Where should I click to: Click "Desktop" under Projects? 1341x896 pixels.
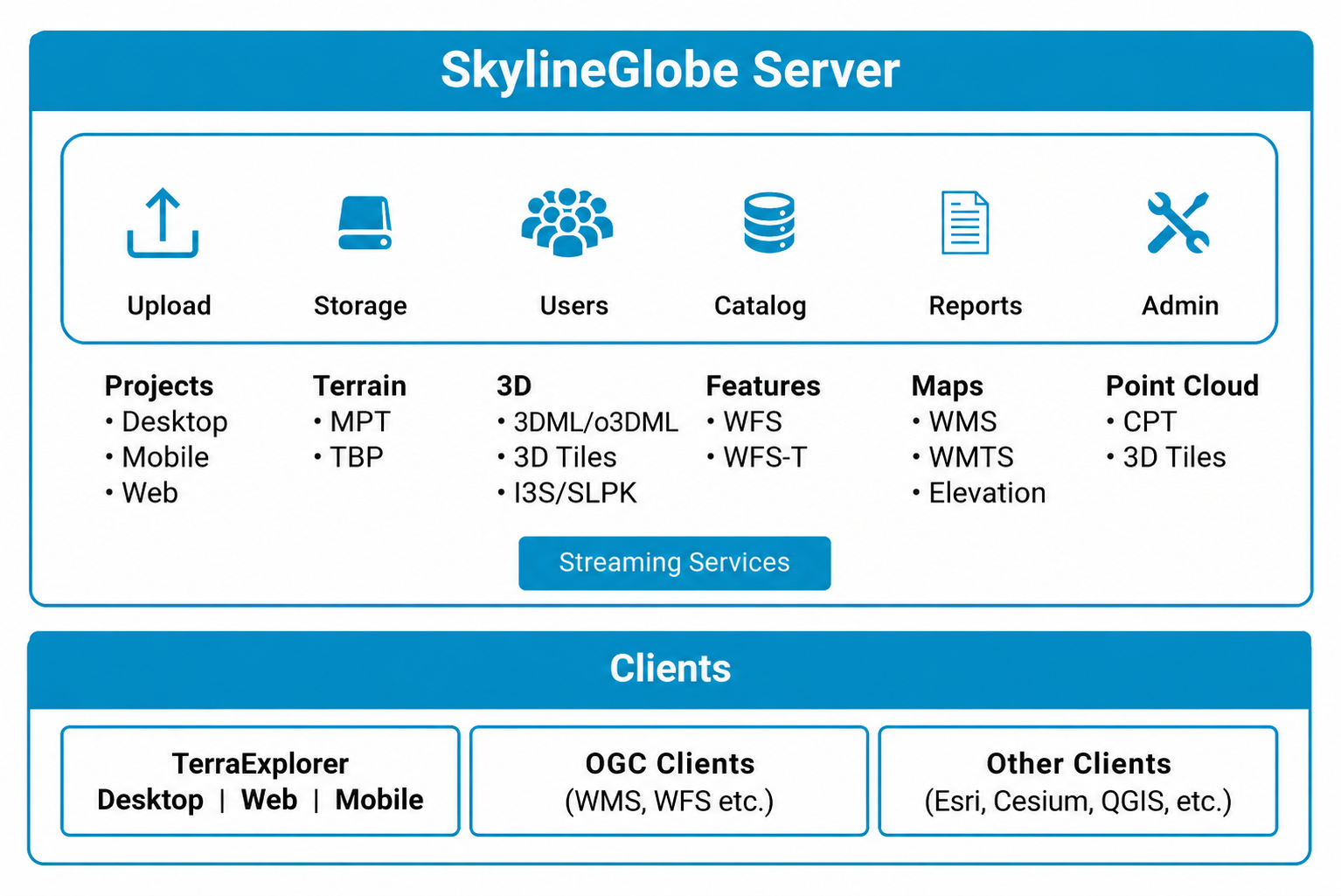click(x=175, y=422)
